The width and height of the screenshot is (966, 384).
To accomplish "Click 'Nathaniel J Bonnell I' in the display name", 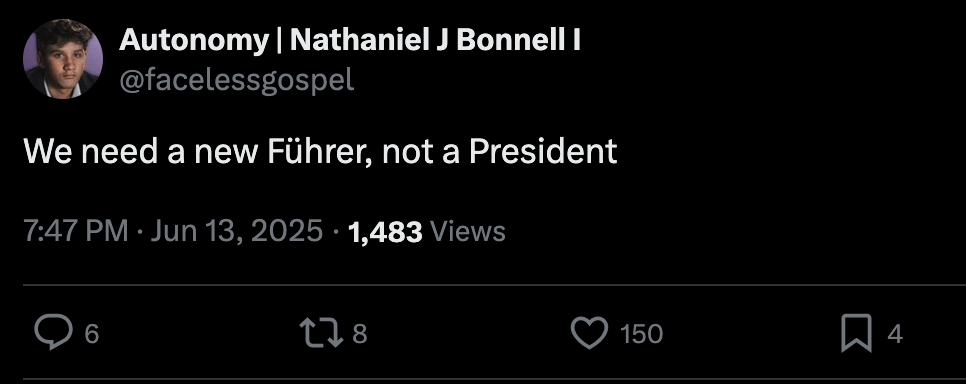I will 435,41.
